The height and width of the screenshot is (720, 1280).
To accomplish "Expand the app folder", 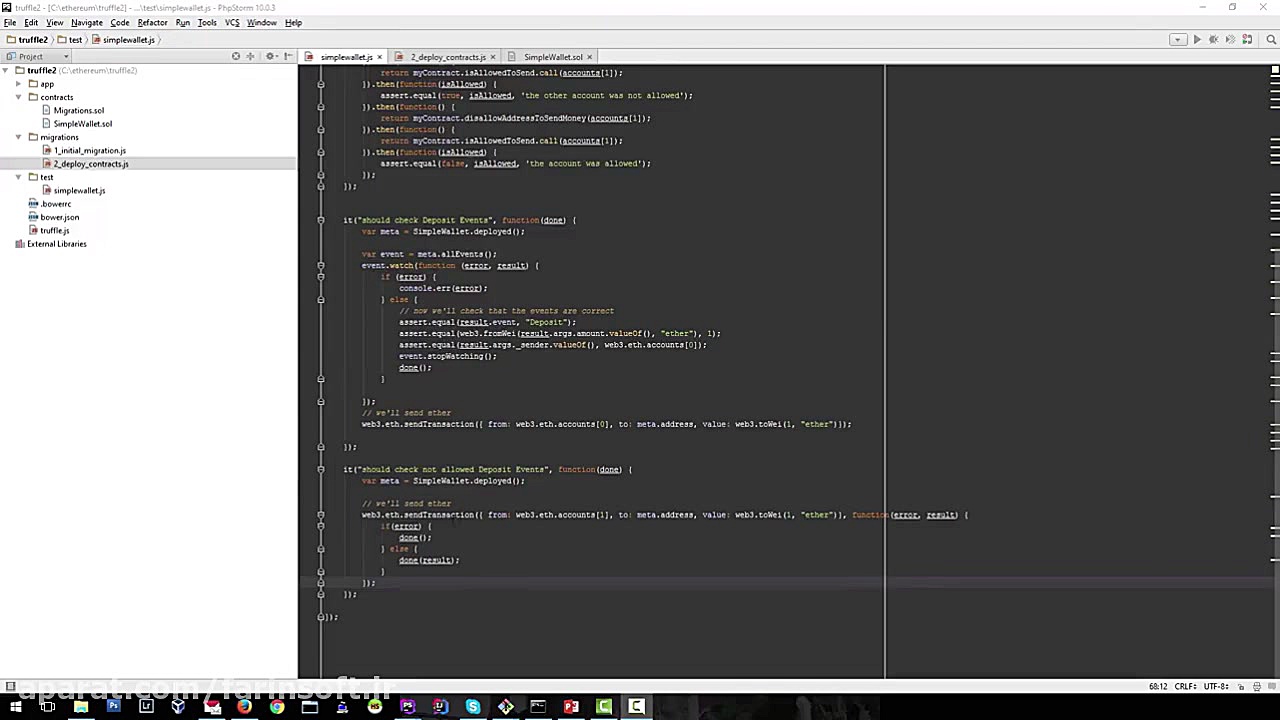I will [x=19, y=84].
